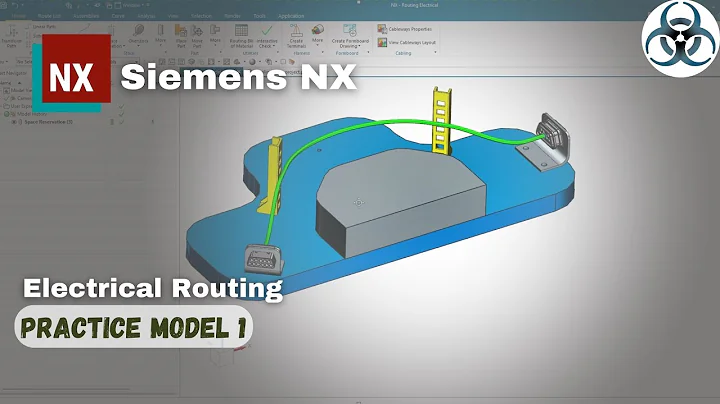720x404 pixels.
Task: Click the Create Terminals icon
Action: click(296, 31)
